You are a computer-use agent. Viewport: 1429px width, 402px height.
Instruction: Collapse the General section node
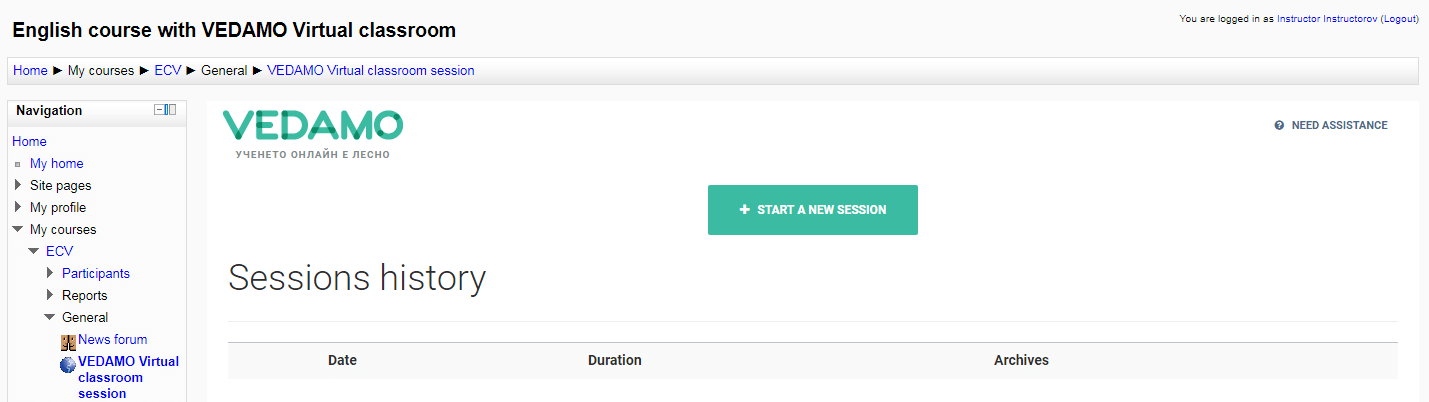50,317
